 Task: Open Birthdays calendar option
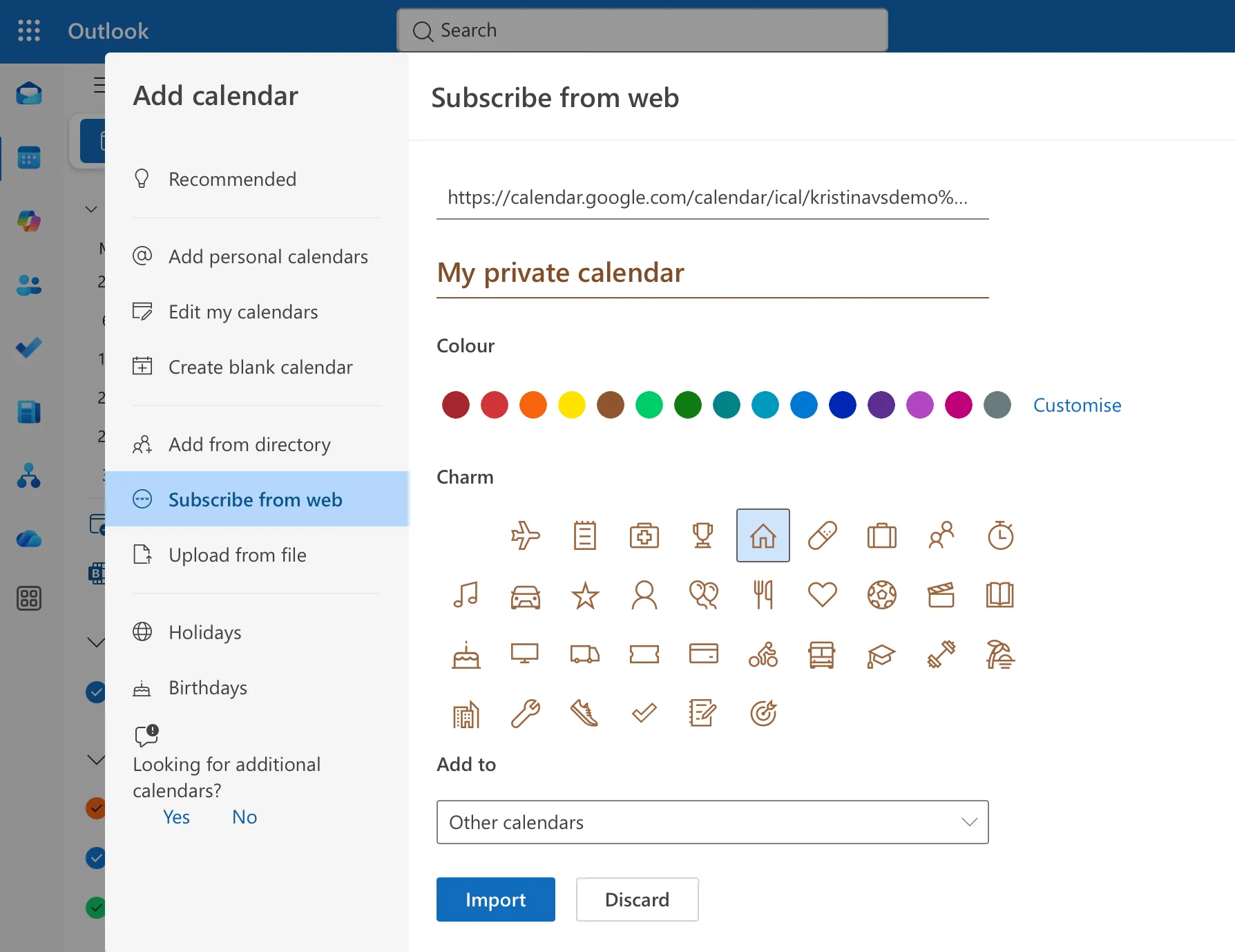point(257,687)
